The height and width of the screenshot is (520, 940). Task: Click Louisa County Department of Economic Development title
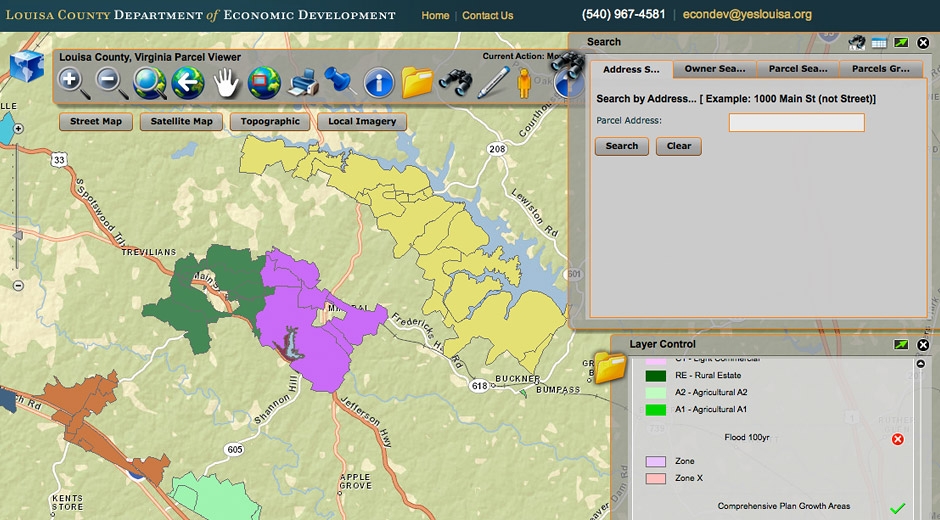[200, 14]
